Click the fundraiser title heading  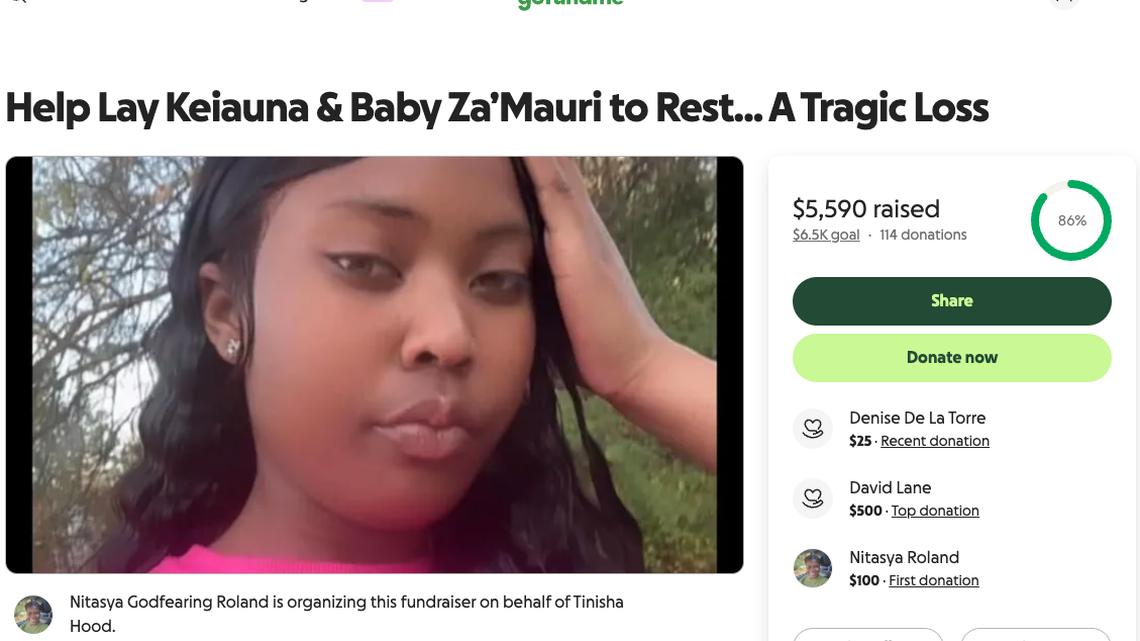(x=496, y=108)
